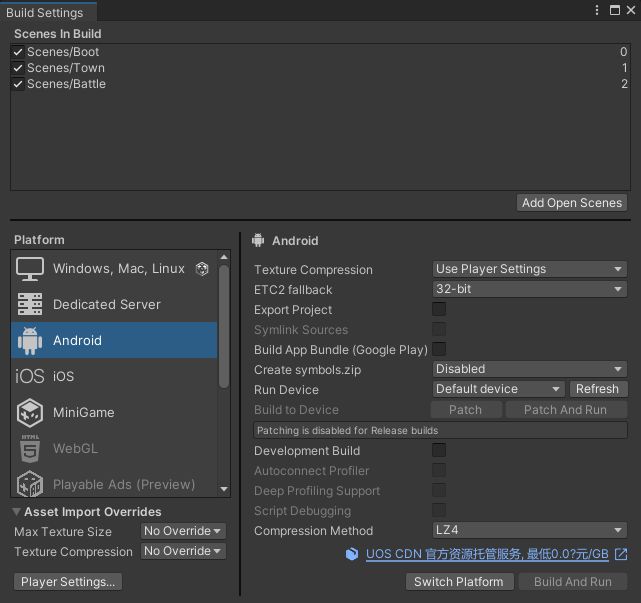Click the Patching is disabled for Release builds message
641x603 pixels.
tap(440, 430)
